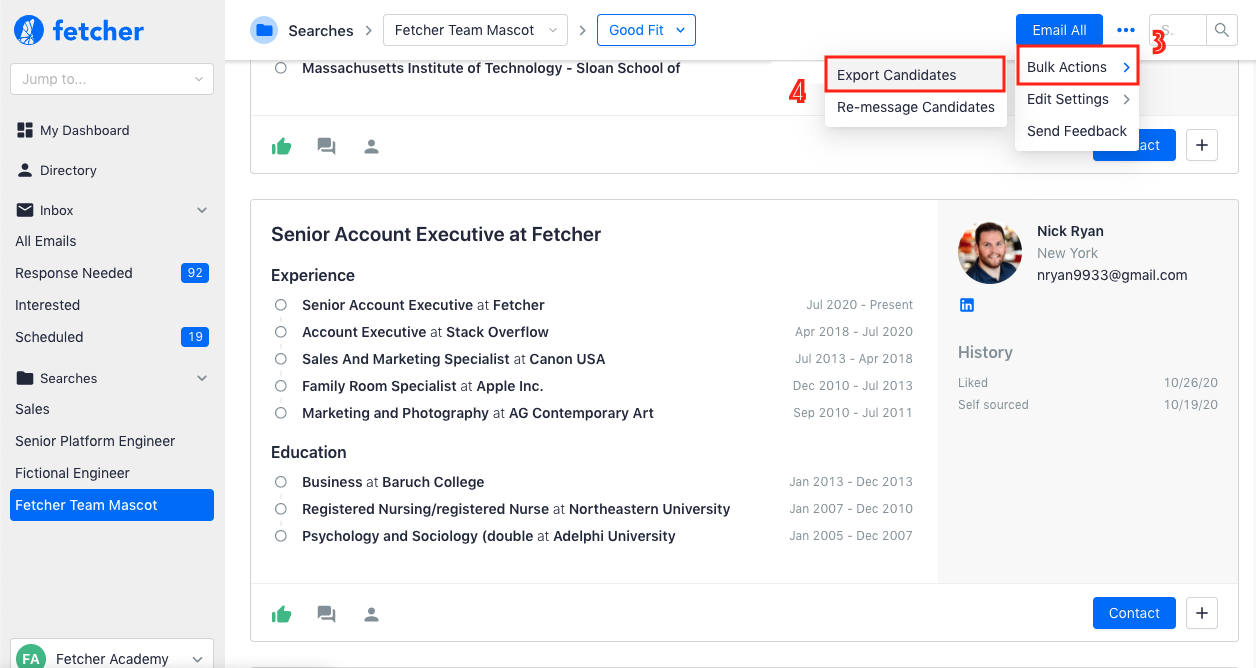Viewport: 1256px width, 668px height.
Task: Collapse the Searches section chevron
Action: 202,378
